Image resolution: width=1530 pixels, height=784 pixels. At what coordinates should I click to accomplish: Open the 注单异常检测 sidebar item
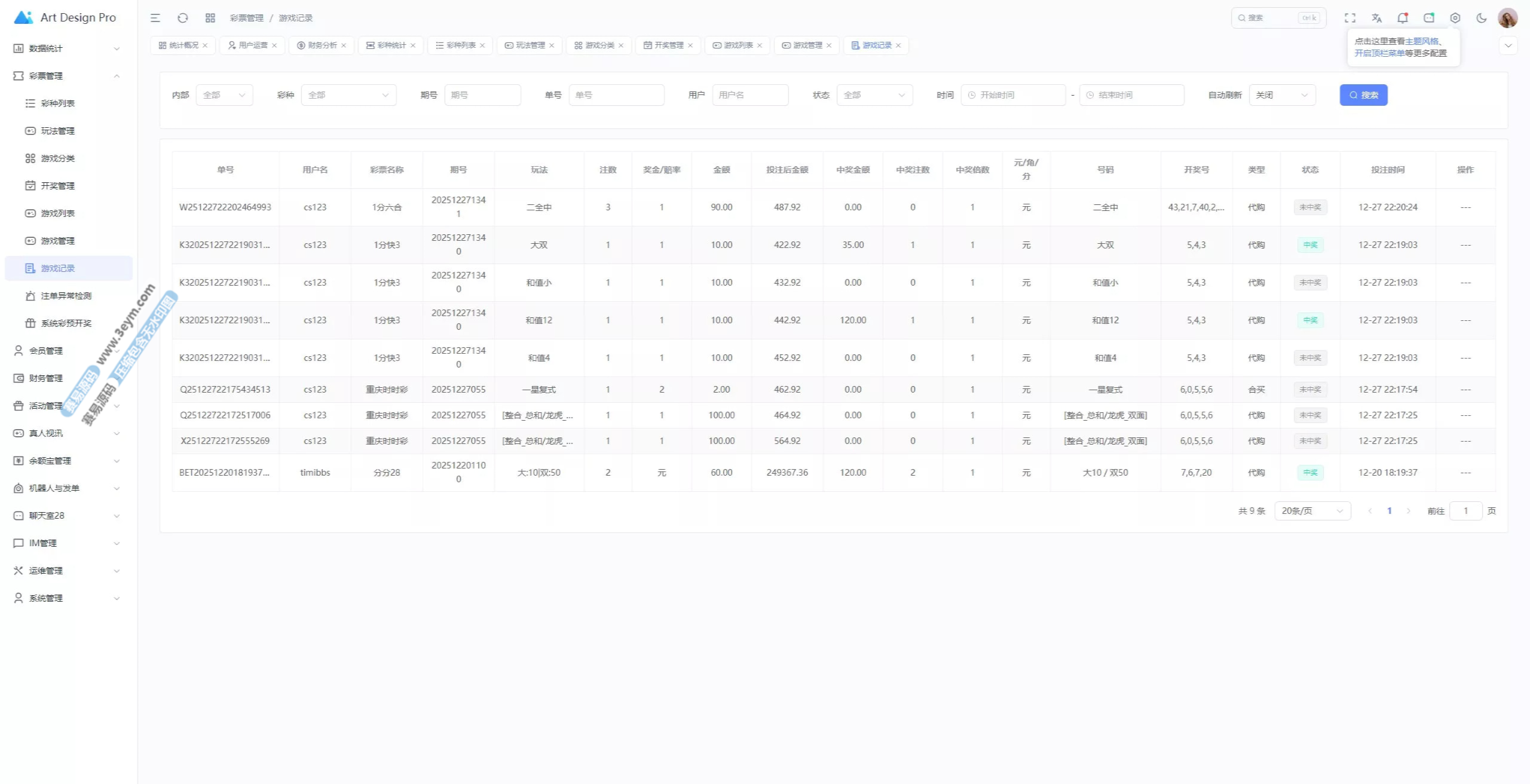(66, 296)
